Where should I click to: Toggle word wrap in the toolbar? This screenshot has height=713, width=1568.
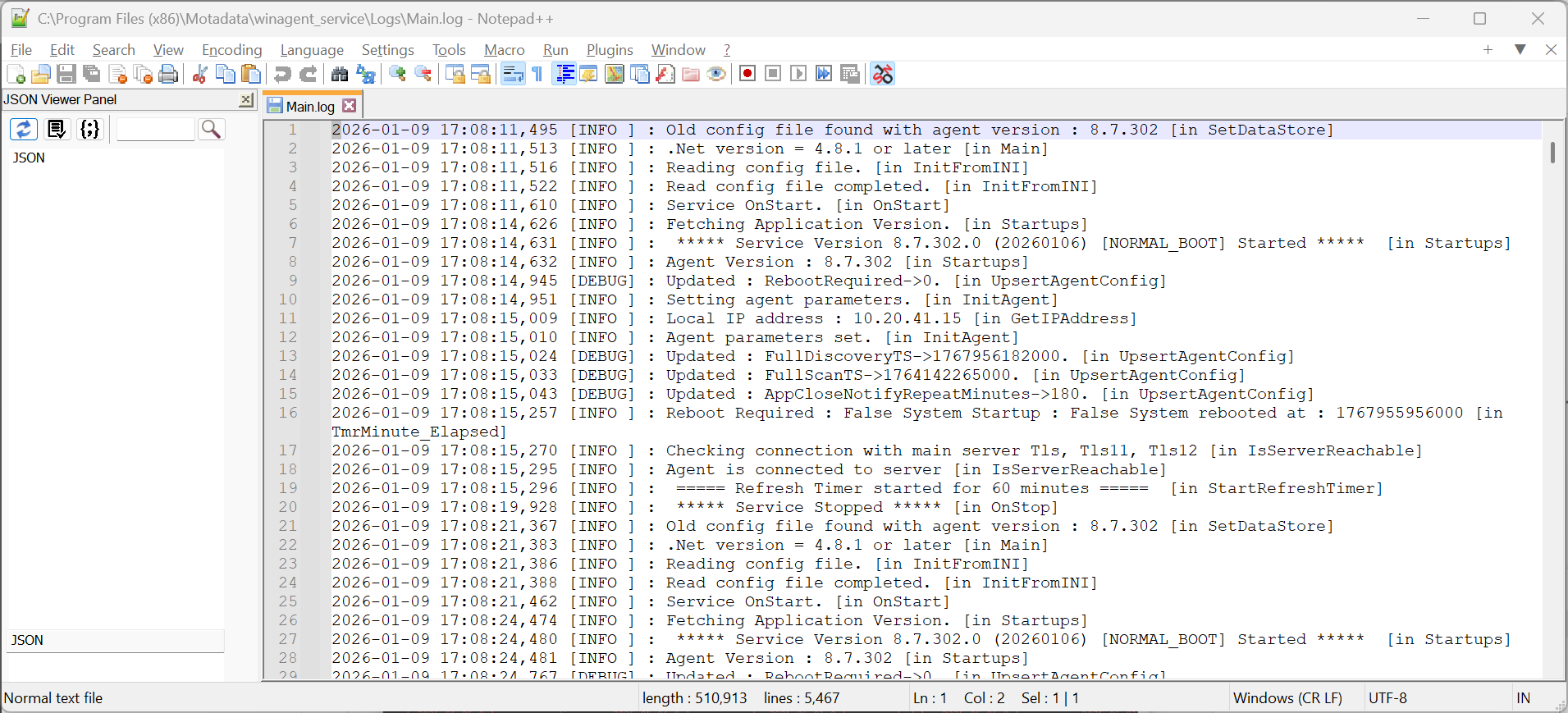click(513, 75)
